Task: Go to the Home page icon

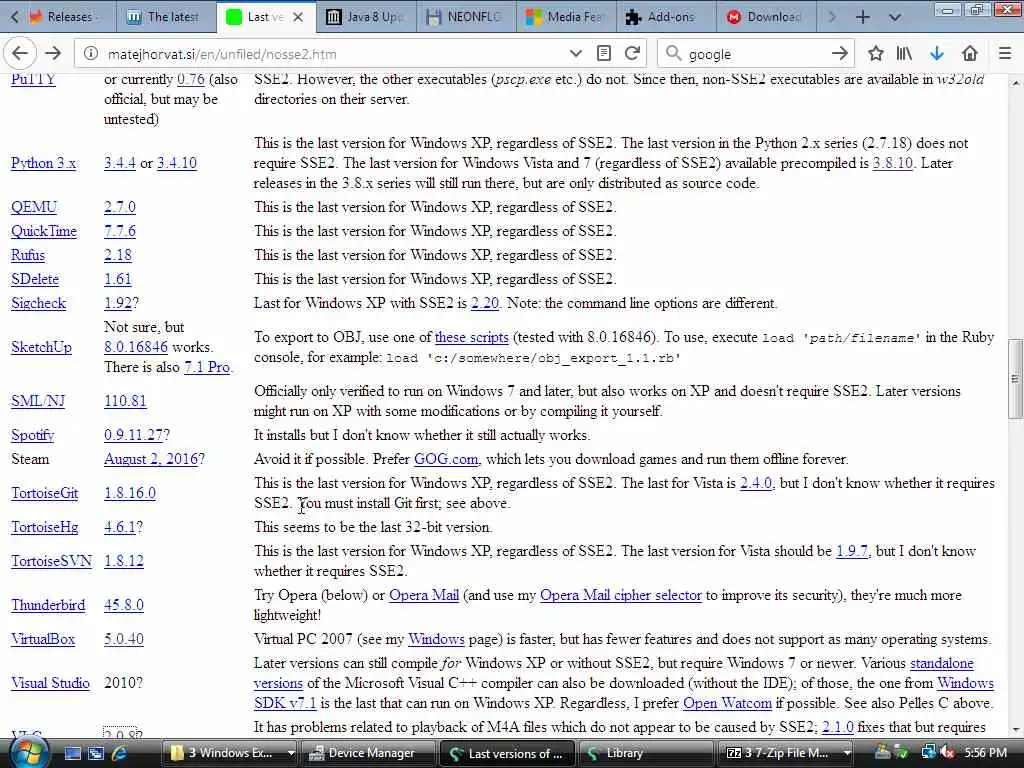Action: (x=970, y=54)
